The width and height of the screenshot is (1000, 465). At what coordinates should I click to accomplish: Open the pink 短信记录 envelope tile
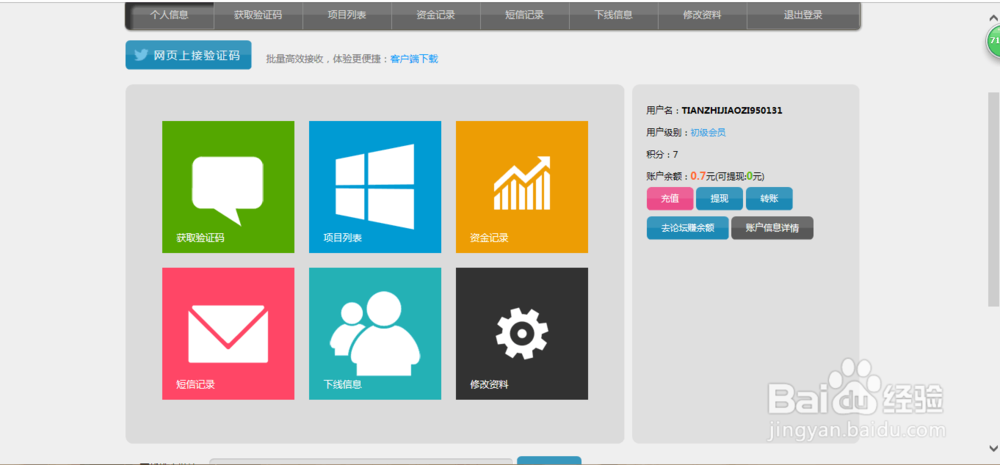click(x=228, y=334)
